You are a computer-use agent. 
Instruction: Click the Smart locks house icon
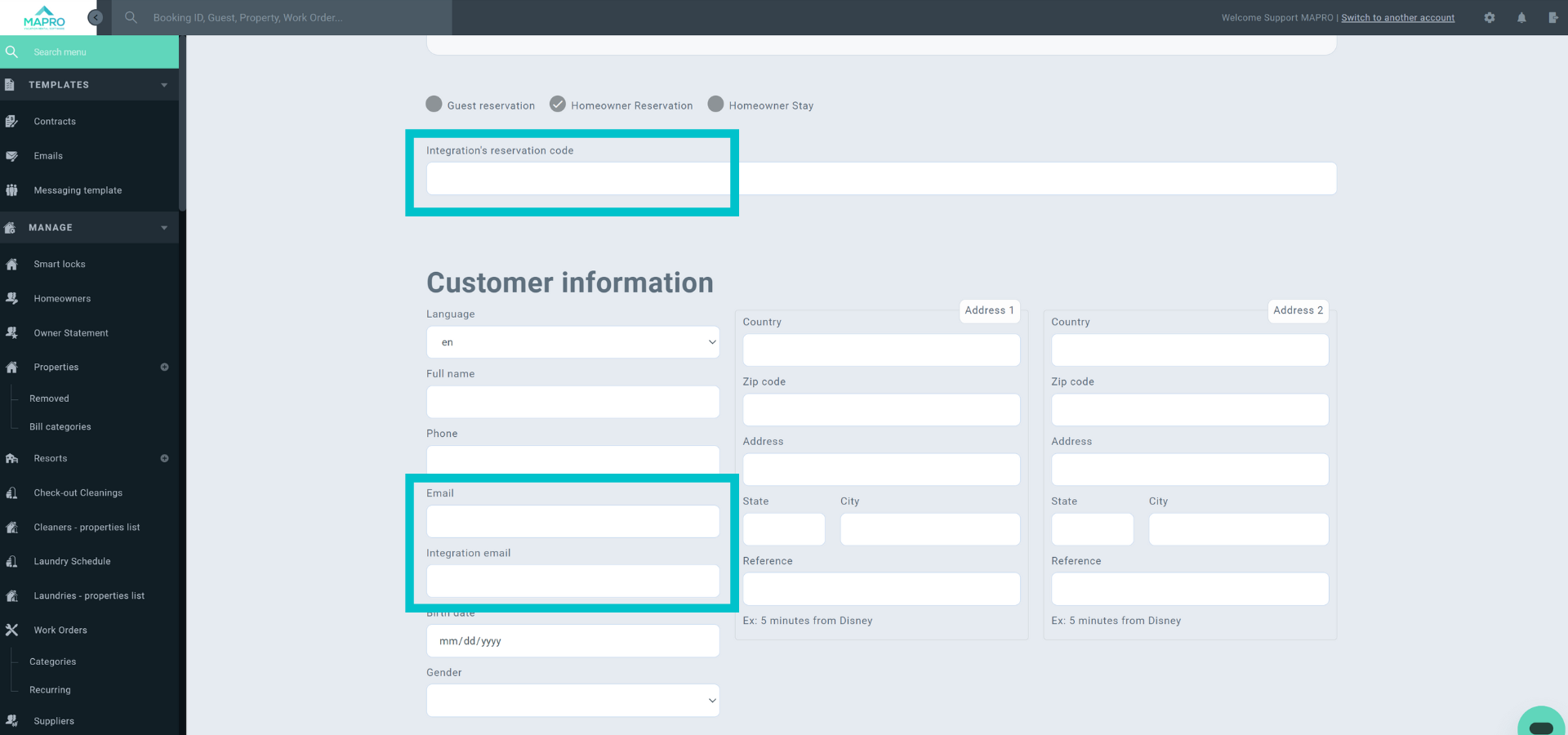(12, 265)
